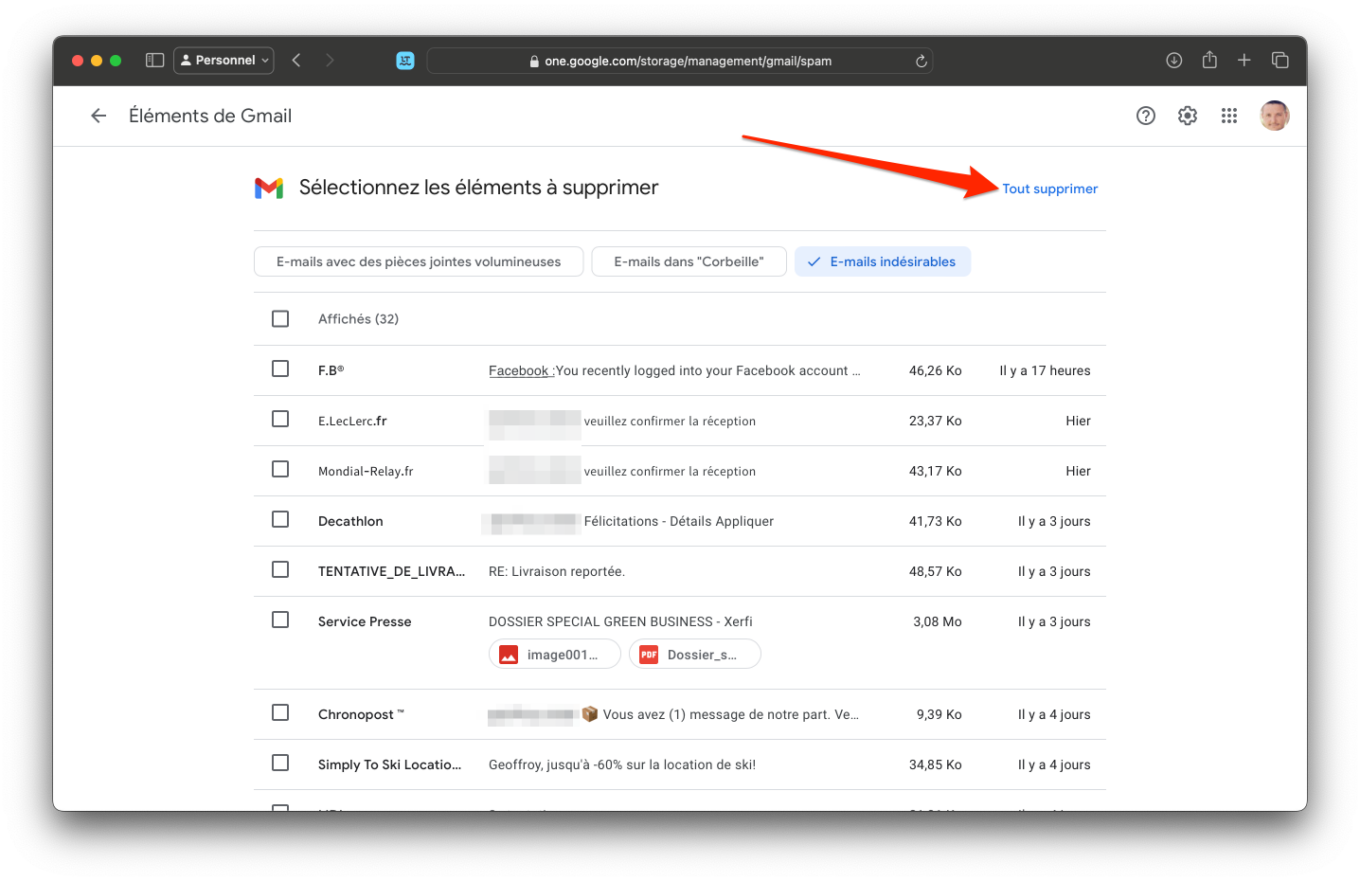Select E-mails avec des pièces jointes volumineuses filter

(x=418, y=262)
